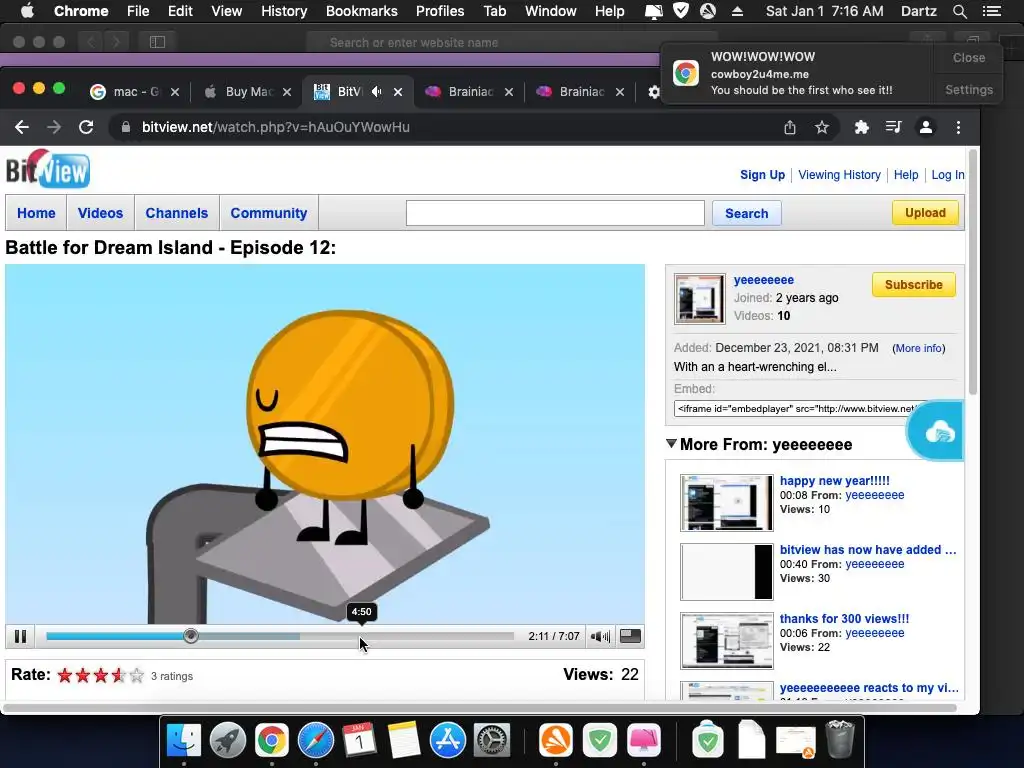Open the Videos navigation tab
Viewport: 1024px width, 768px height.
[x=100, y=213]
